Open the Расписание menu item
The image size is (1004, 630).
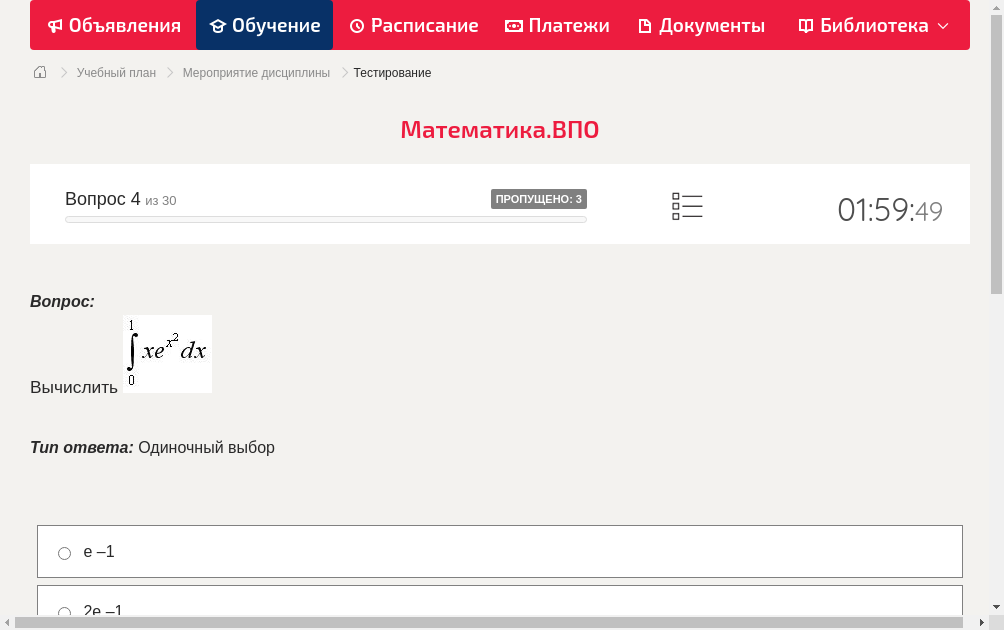pyautogui.click(x=413, y=25)
